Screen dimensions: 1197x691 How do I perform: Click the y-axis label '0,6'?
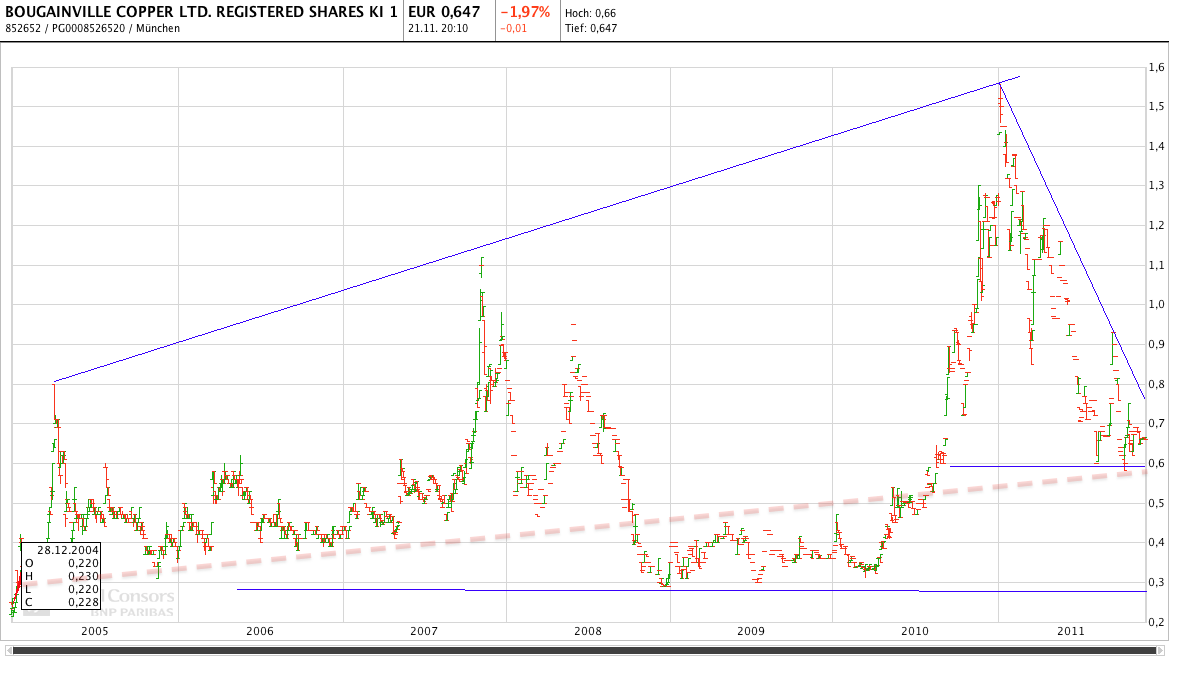[1157, 463]
